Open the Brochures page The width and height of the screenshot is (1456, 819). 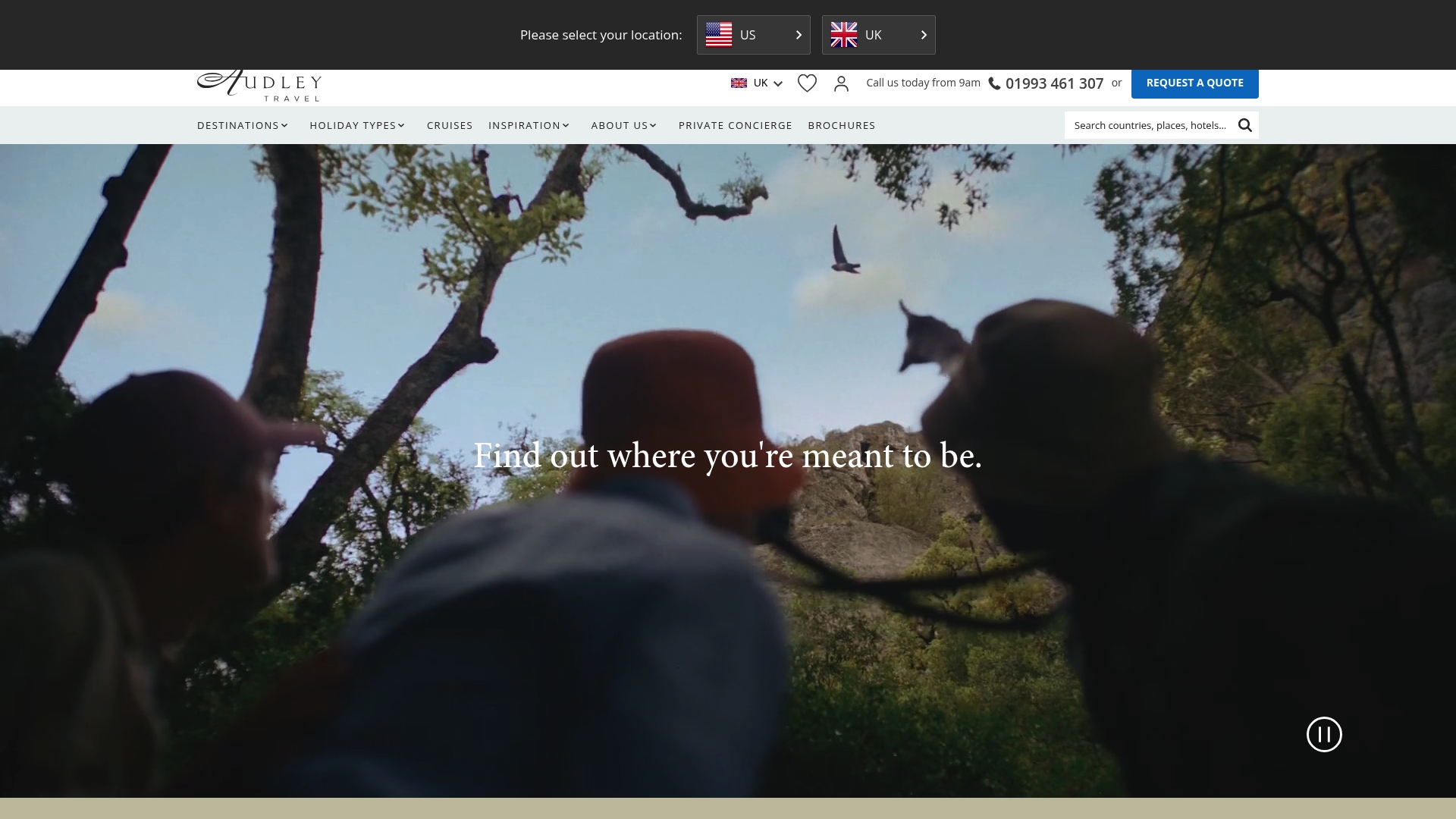(842, 125)
